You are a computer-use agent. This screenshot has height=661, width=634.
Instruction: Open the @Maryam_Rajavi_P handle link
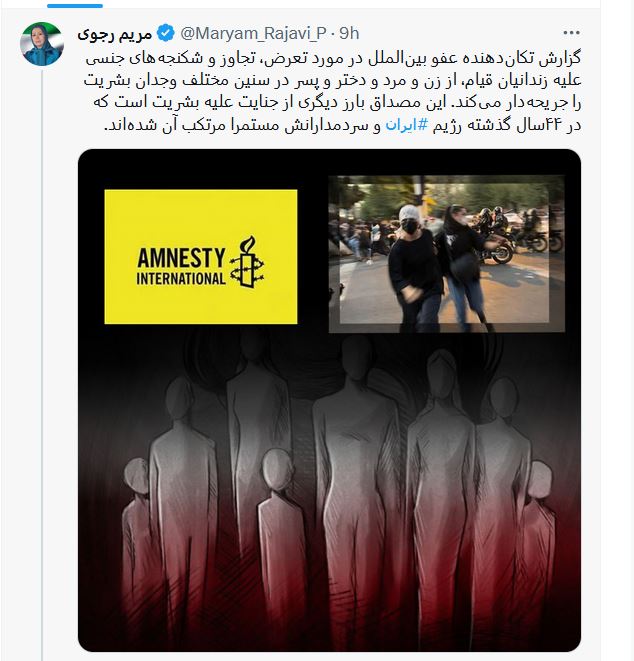coord(253,33)
